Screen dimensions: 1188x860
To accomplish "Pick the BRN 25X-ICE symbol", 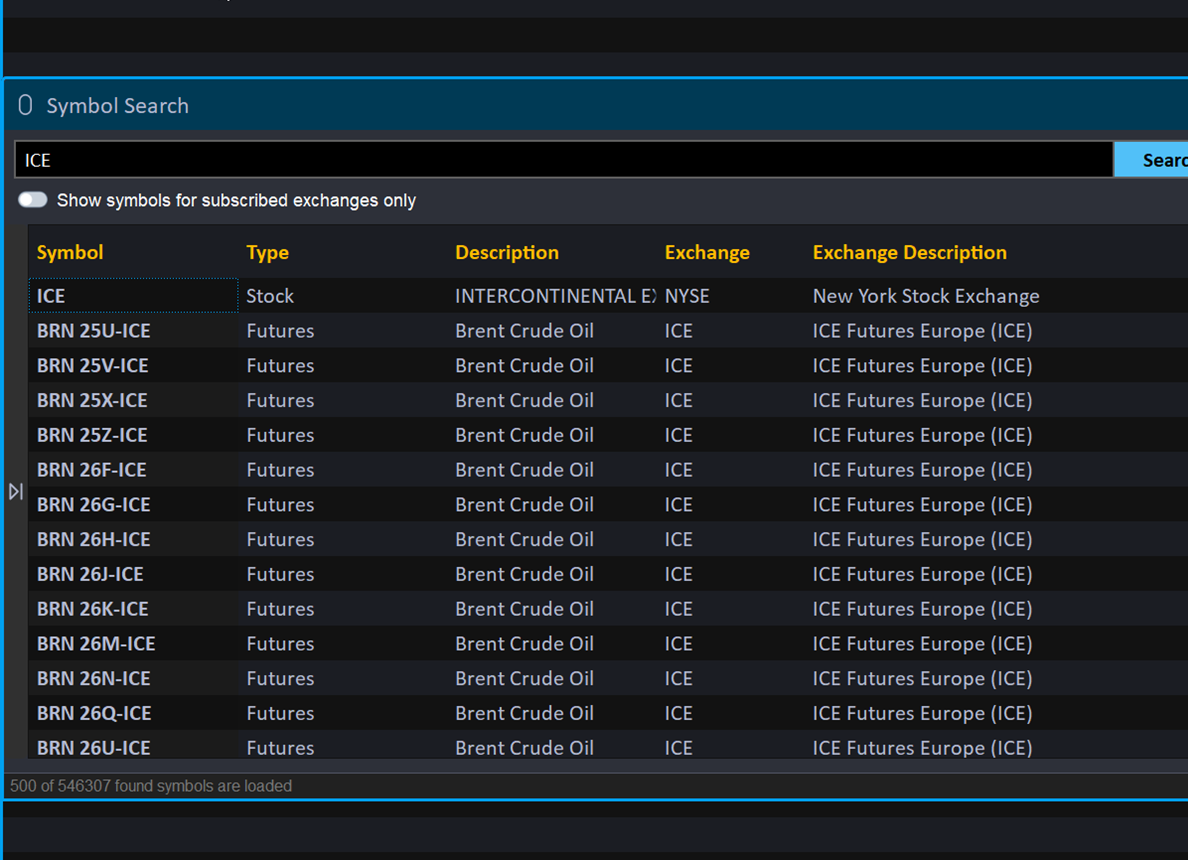I will (x=92, y=400).
